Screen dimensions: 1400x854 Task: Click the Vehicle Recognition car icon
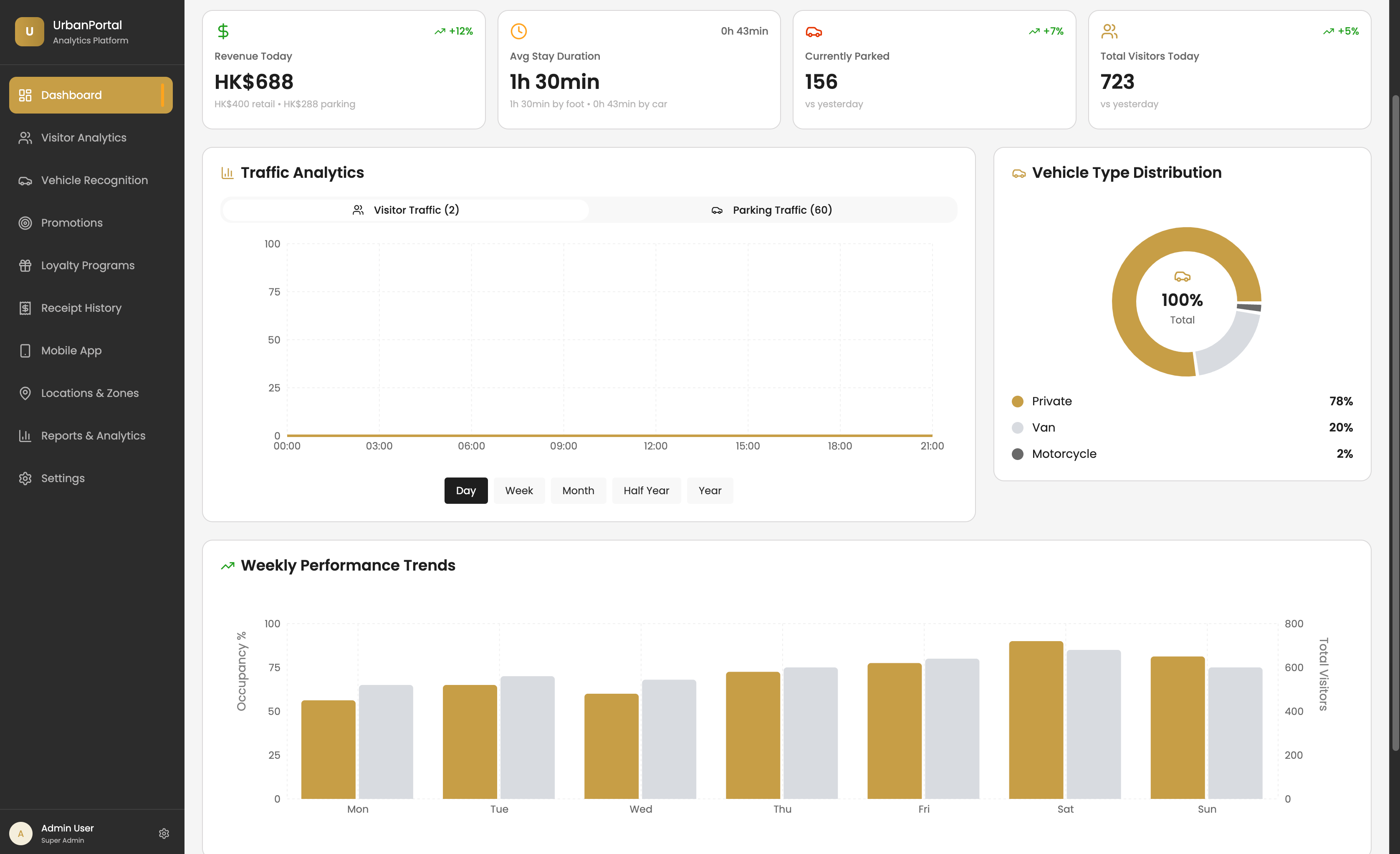(x=25, y=181)
